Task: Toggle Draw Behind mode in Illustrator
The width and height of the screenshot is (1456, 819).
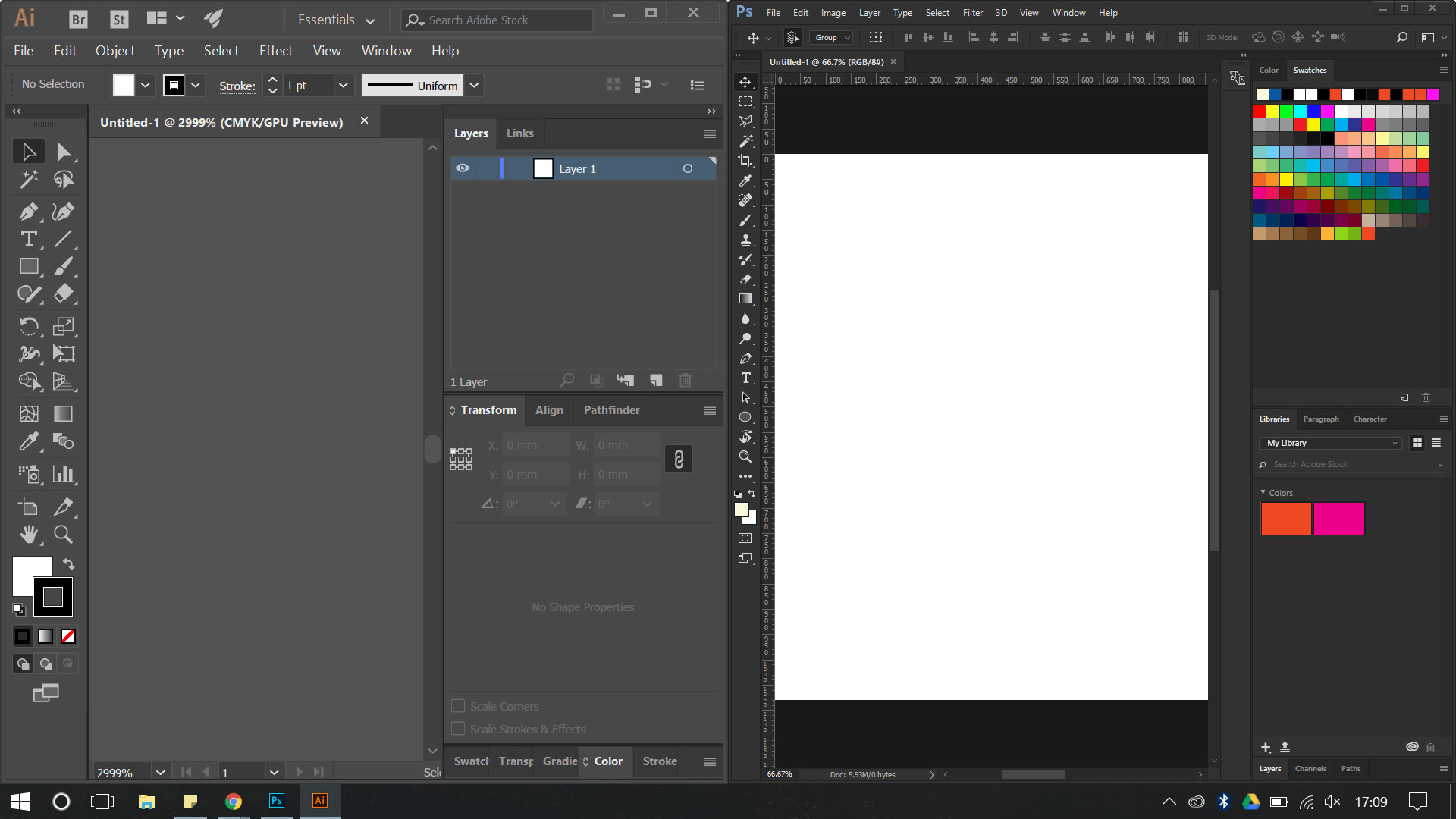Action: pyautogui.click(x=45, y=664)
